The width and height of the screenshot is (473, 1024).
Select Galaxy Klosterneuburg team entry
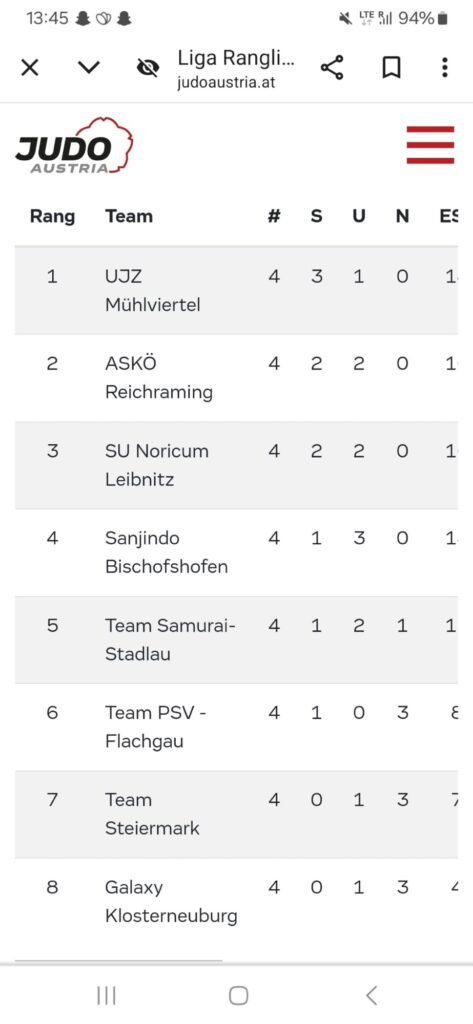(236, 901)
